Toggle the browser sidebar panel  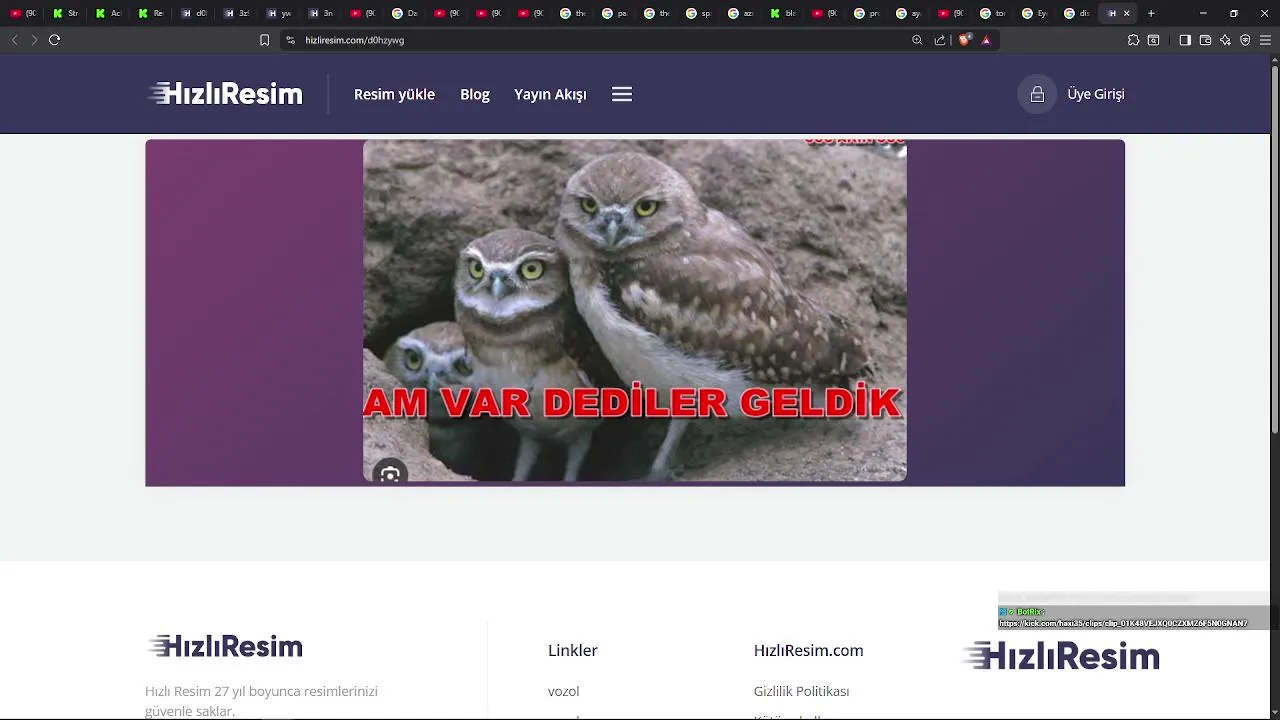pyautogui.click(x=1185, y=40)
